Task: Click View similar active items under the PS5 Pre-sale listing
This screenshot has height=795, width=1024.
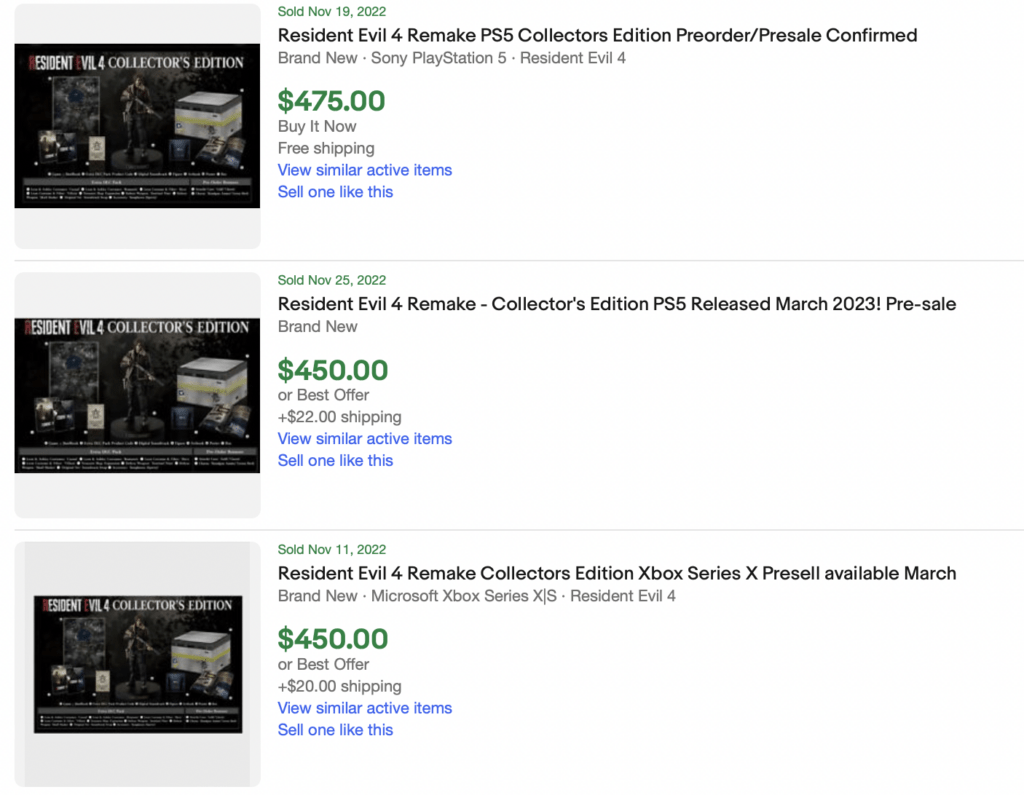Action: [x=364, y=438]
